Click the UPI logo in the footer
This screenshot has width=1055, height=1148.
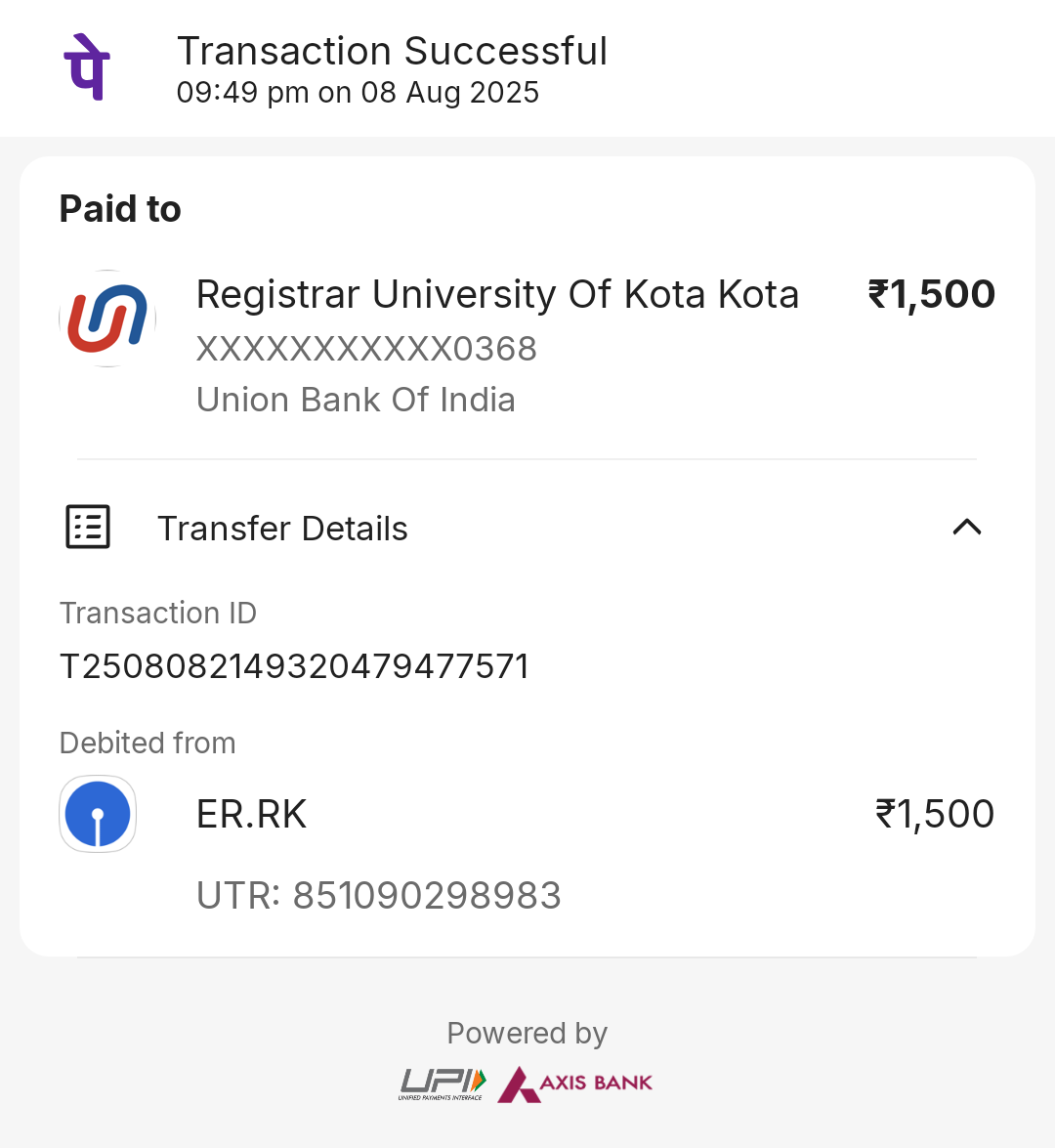pyautogui.click(x=442, y=1083)
